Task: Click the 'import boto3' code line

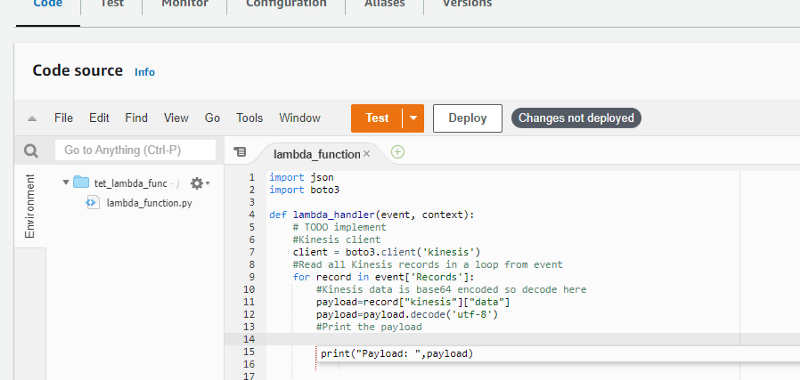Action: point(304,190)
